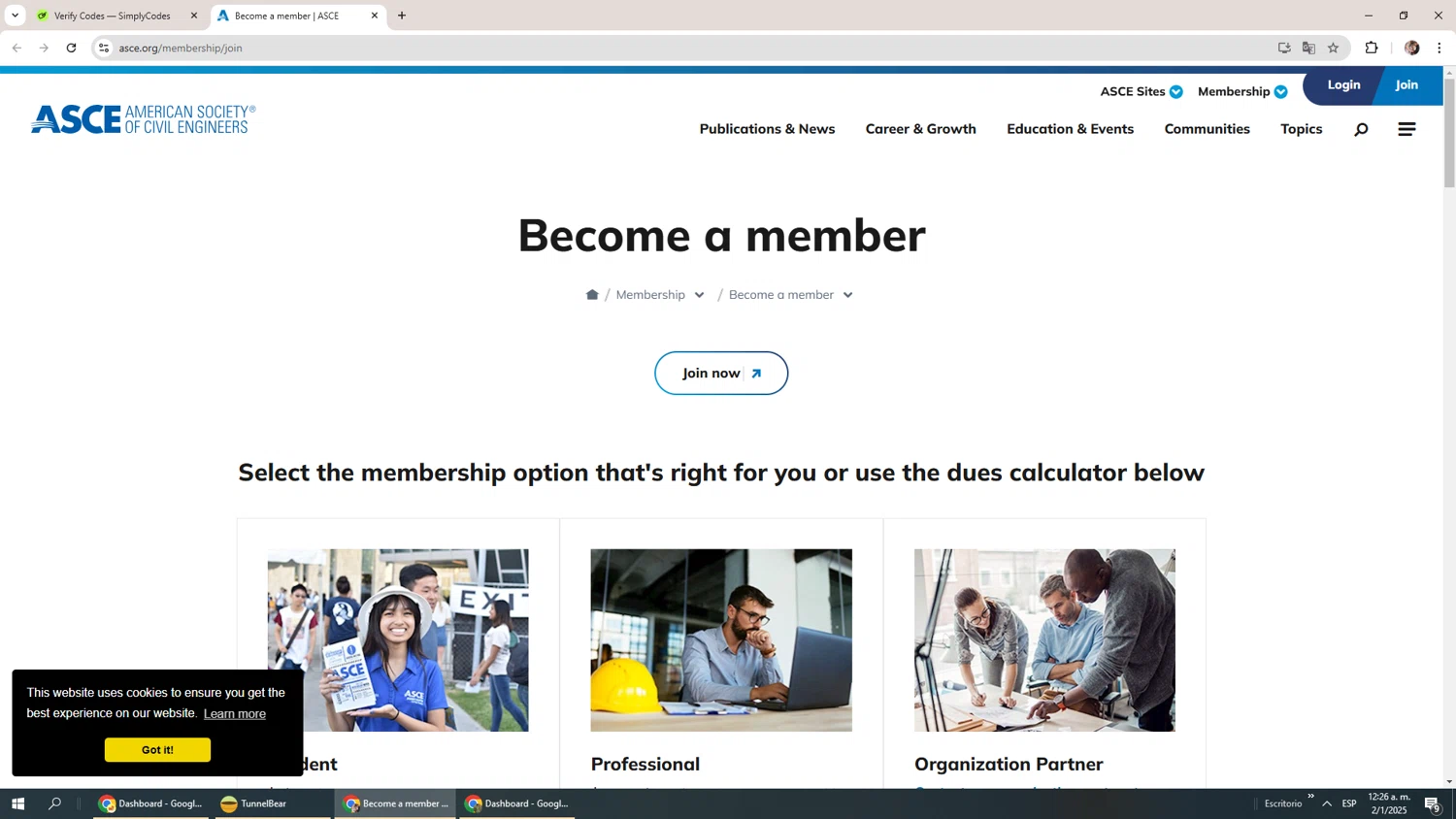Viewport: 1456px width, 819px height.
Task: Open the Windows Start menu
Action: pyautogui.click(x=17, y=803)
